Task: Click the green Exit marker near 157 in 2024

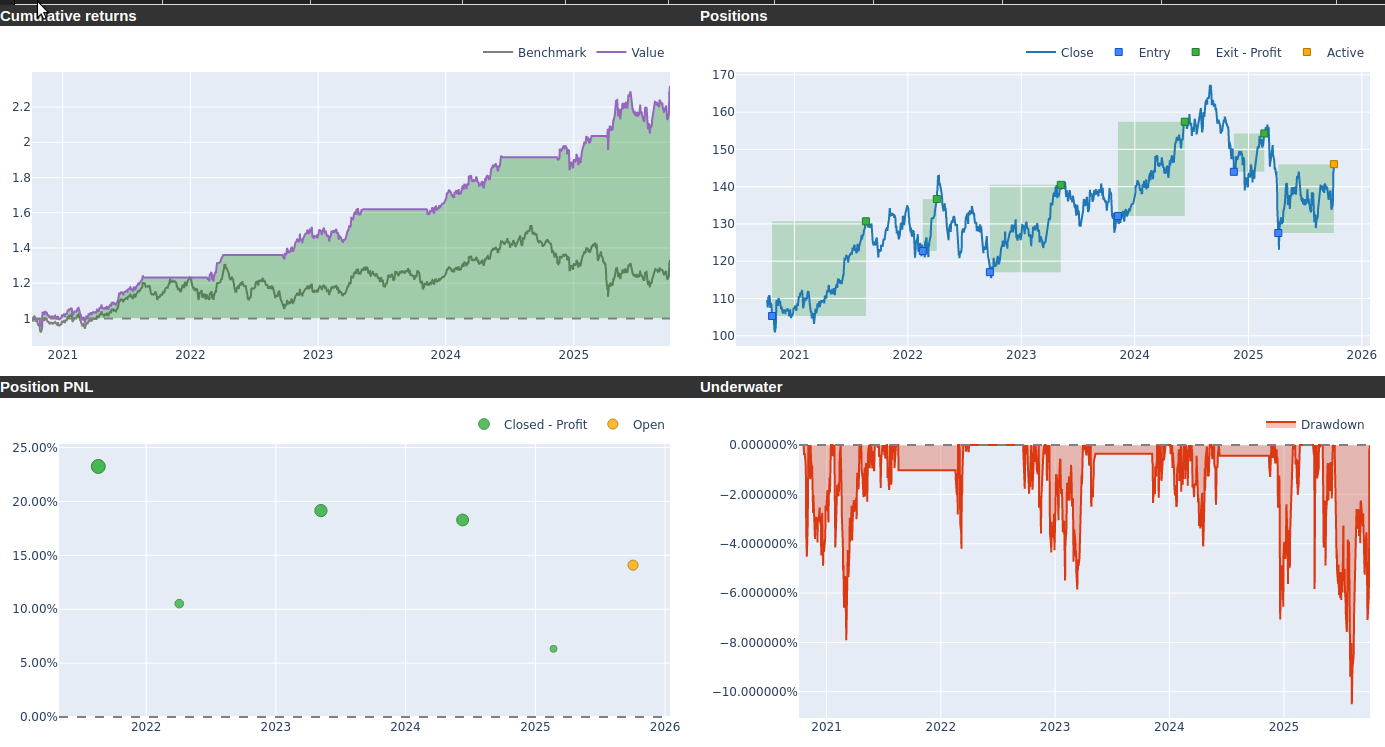Action: point(1185,122)
